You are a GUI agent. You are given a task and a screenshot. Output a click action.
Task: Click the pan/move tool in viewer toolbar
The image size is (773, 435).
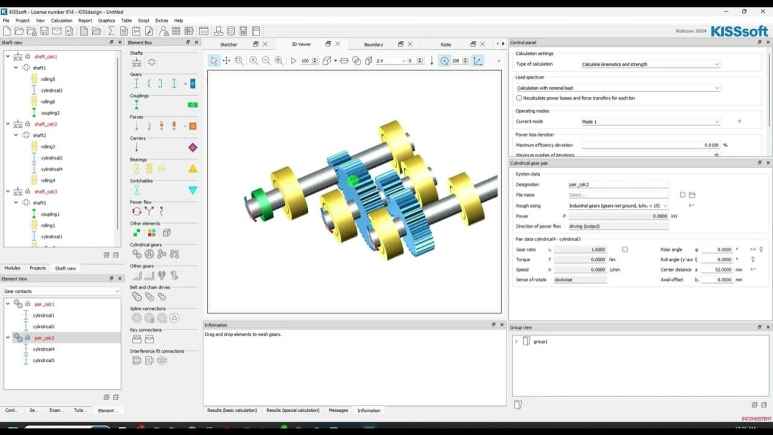pos(227,61)
